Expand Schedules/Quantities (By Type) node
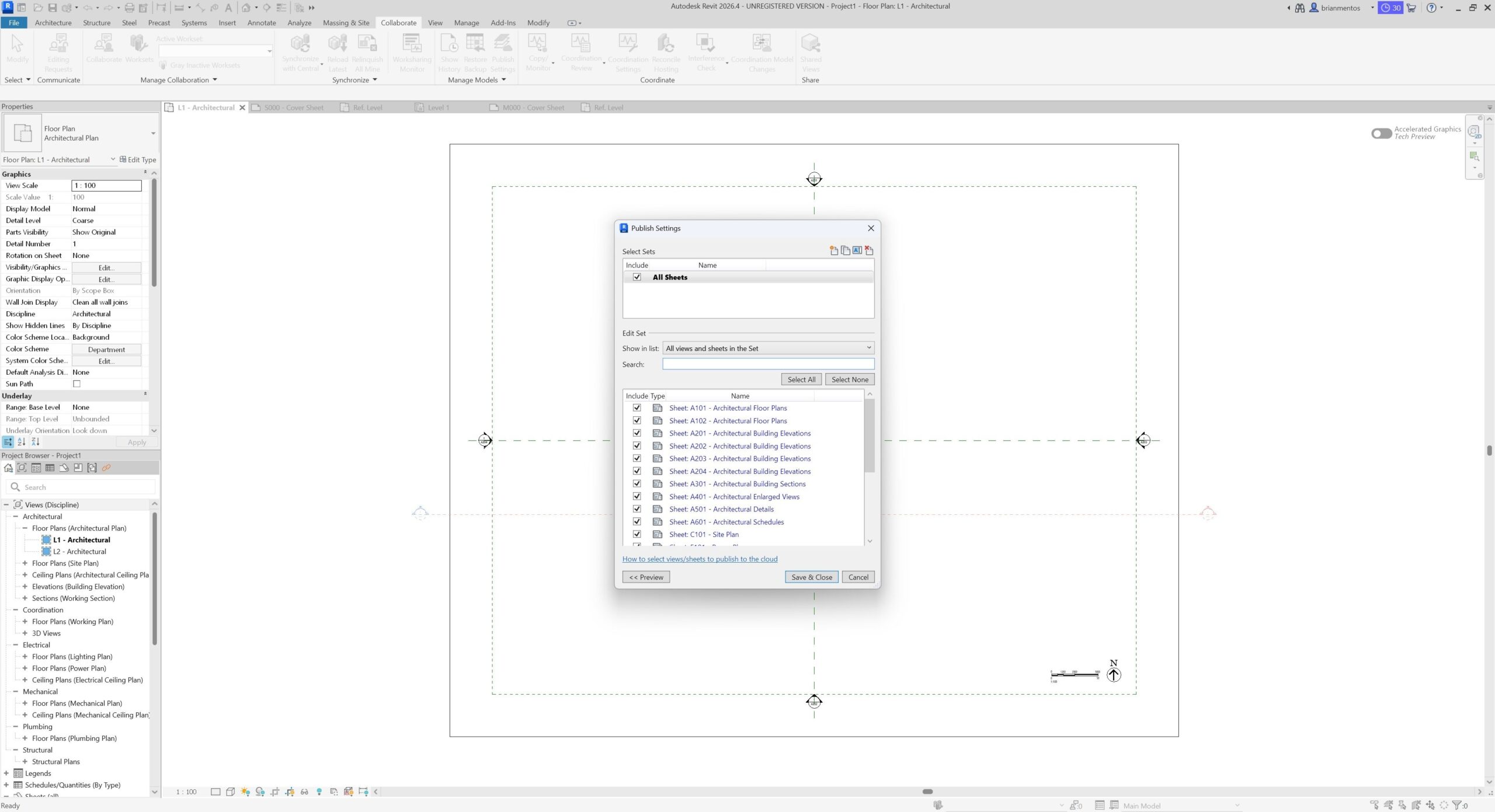Viewport: 1495px width, 812px height. [6, 785]
